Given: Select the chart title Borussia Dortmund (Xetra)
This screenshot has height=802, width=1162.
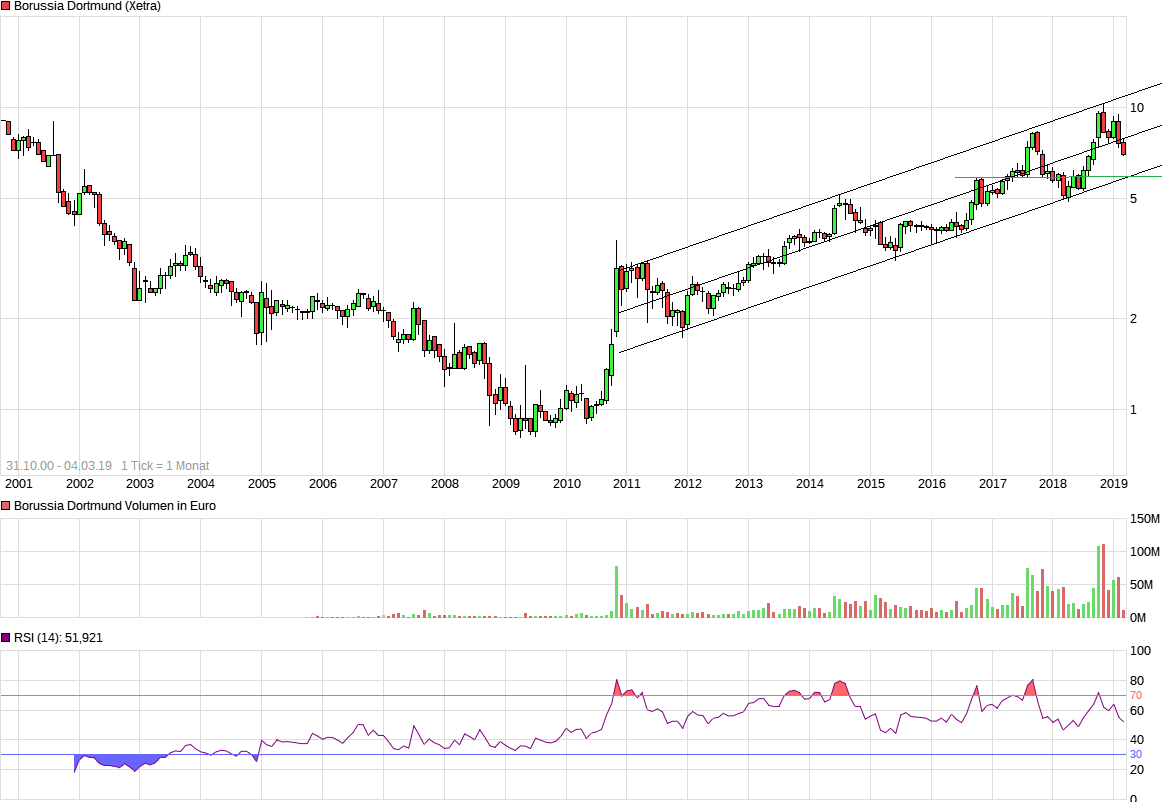Looking at the screenshot, I should pos(87,6).
